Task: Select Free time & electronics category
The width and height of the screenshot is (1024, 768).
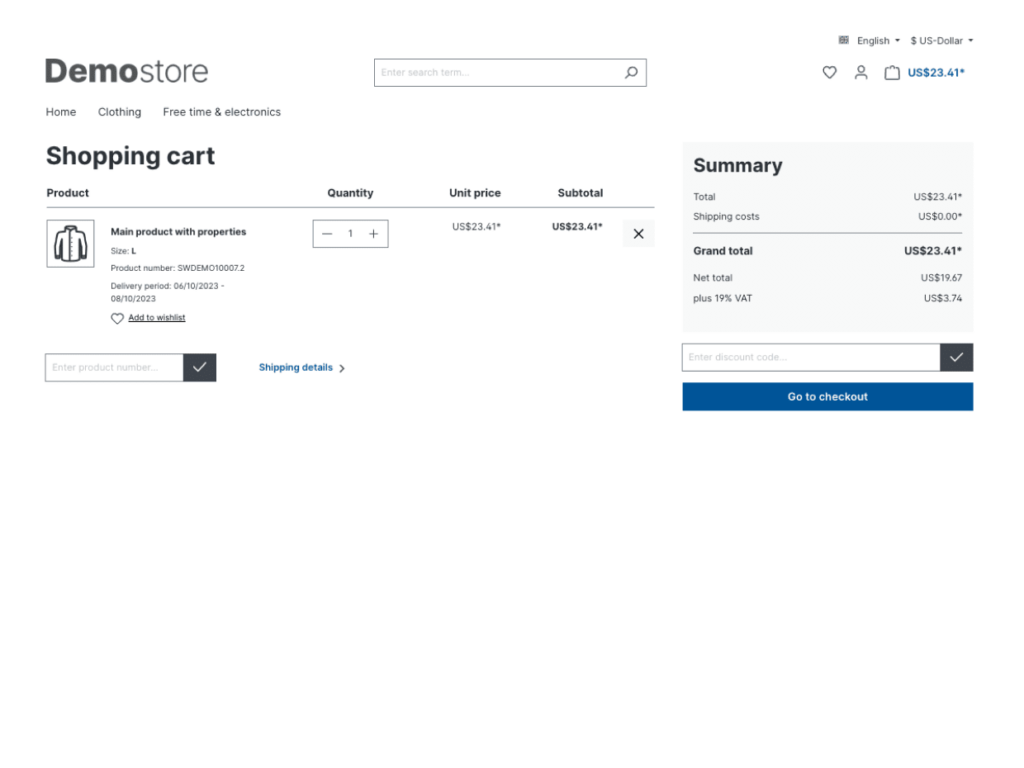Action: click(x=221, y=112)
